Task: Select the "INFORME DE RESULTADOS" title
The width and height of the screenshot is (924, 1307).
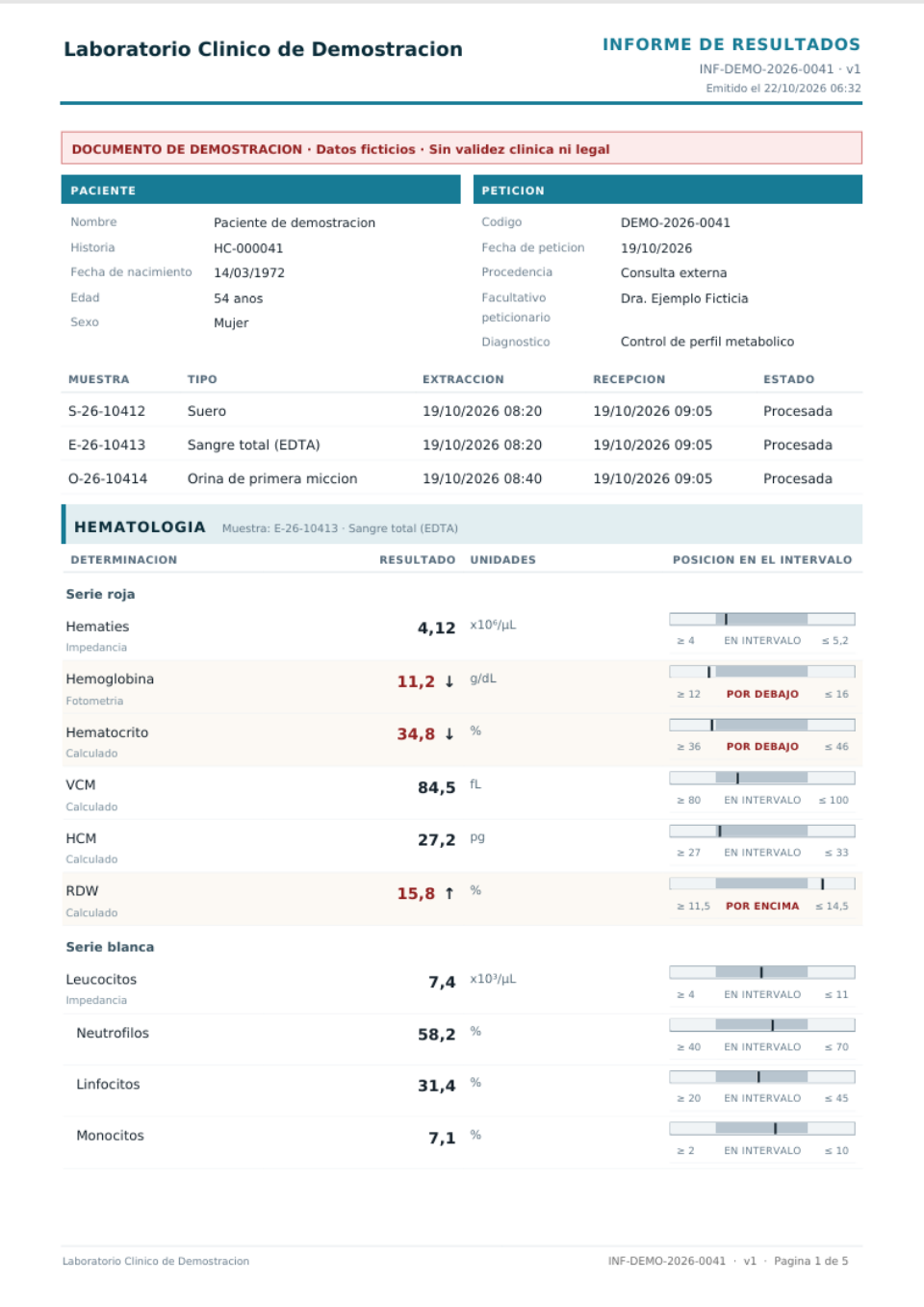Action: (731, 44)
